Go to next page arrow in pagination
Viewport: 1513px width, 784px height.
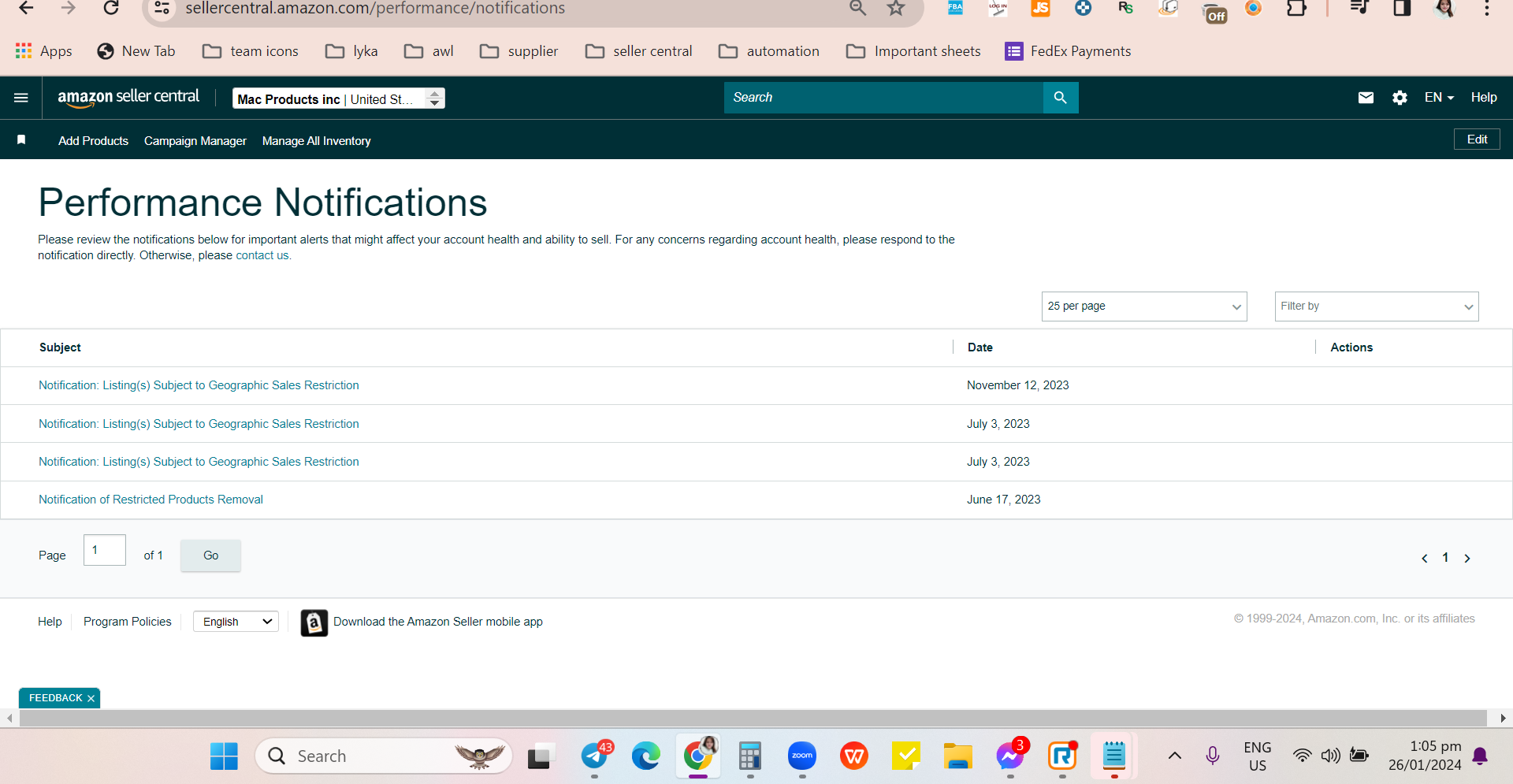pyautogui.click(x=1467, y=558)
